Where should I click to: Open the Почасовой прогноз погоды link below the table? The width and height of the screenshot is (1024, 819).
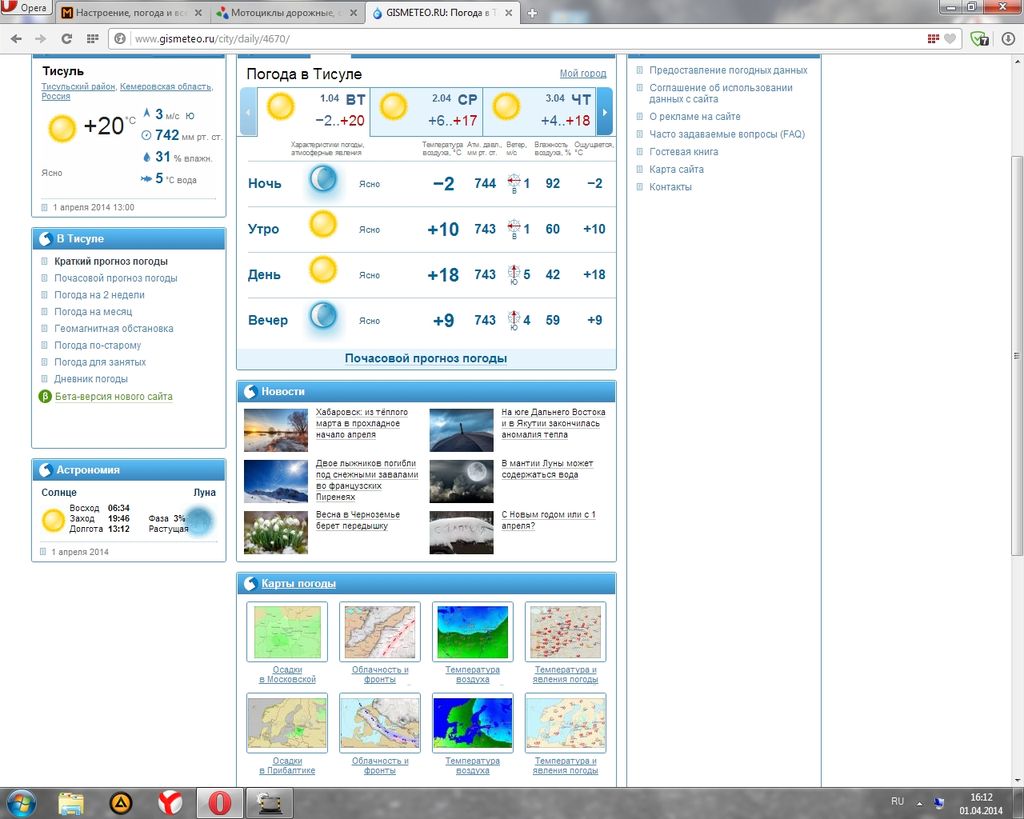[x=426, y=358]
